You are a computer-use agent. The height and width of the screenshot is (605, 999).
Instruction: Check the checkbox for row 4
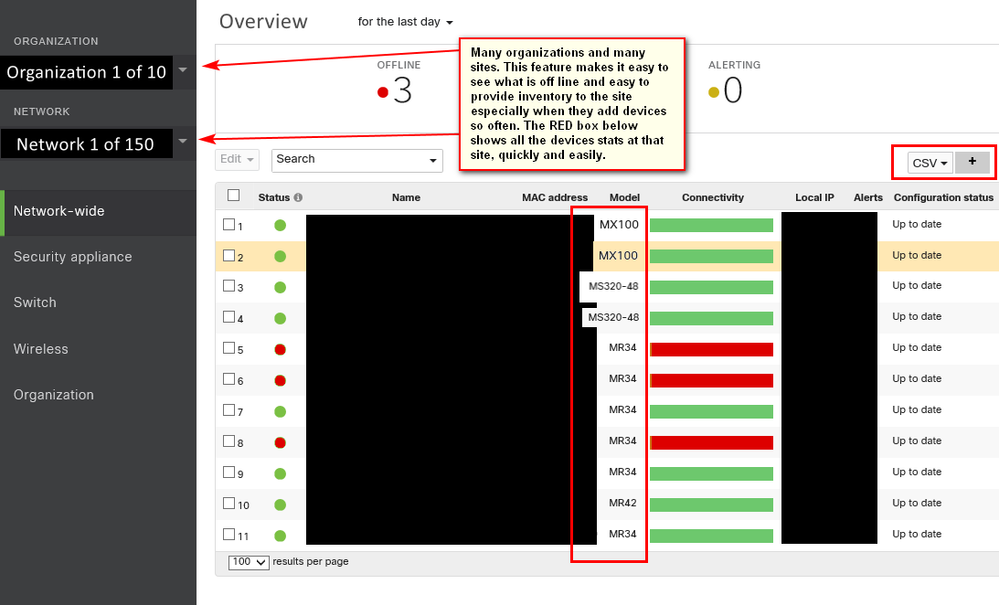pos(229,317)
